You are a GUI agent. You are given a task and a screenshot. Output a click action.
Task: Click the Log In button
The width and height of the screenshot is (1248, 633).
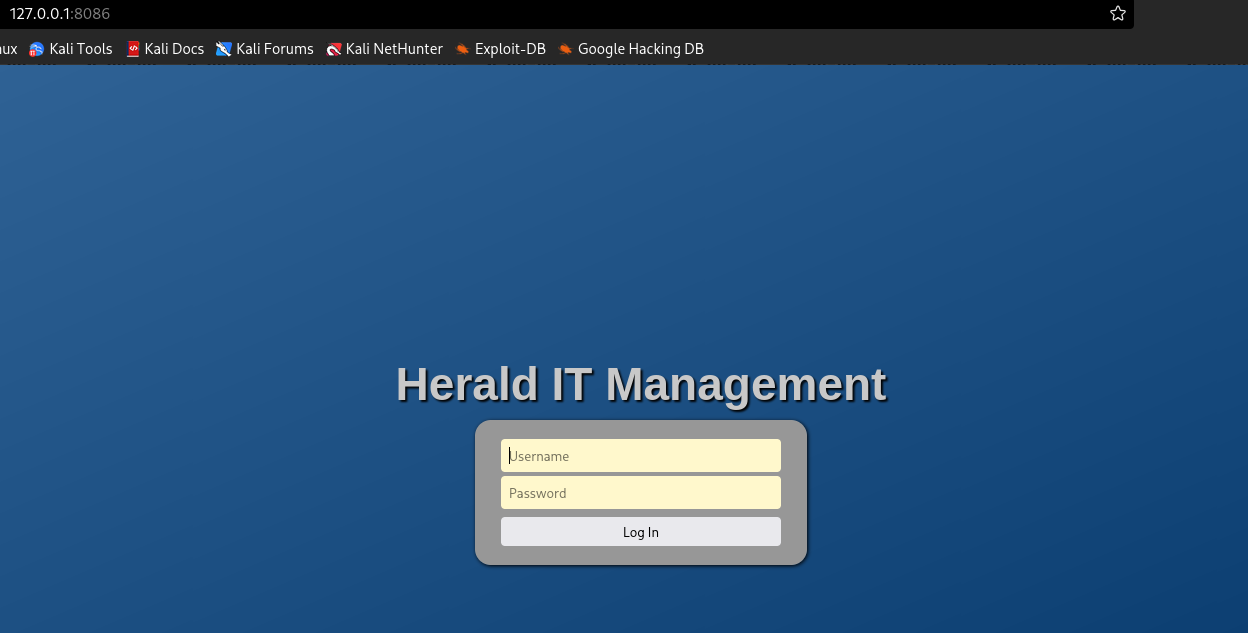tap(641, 532)
